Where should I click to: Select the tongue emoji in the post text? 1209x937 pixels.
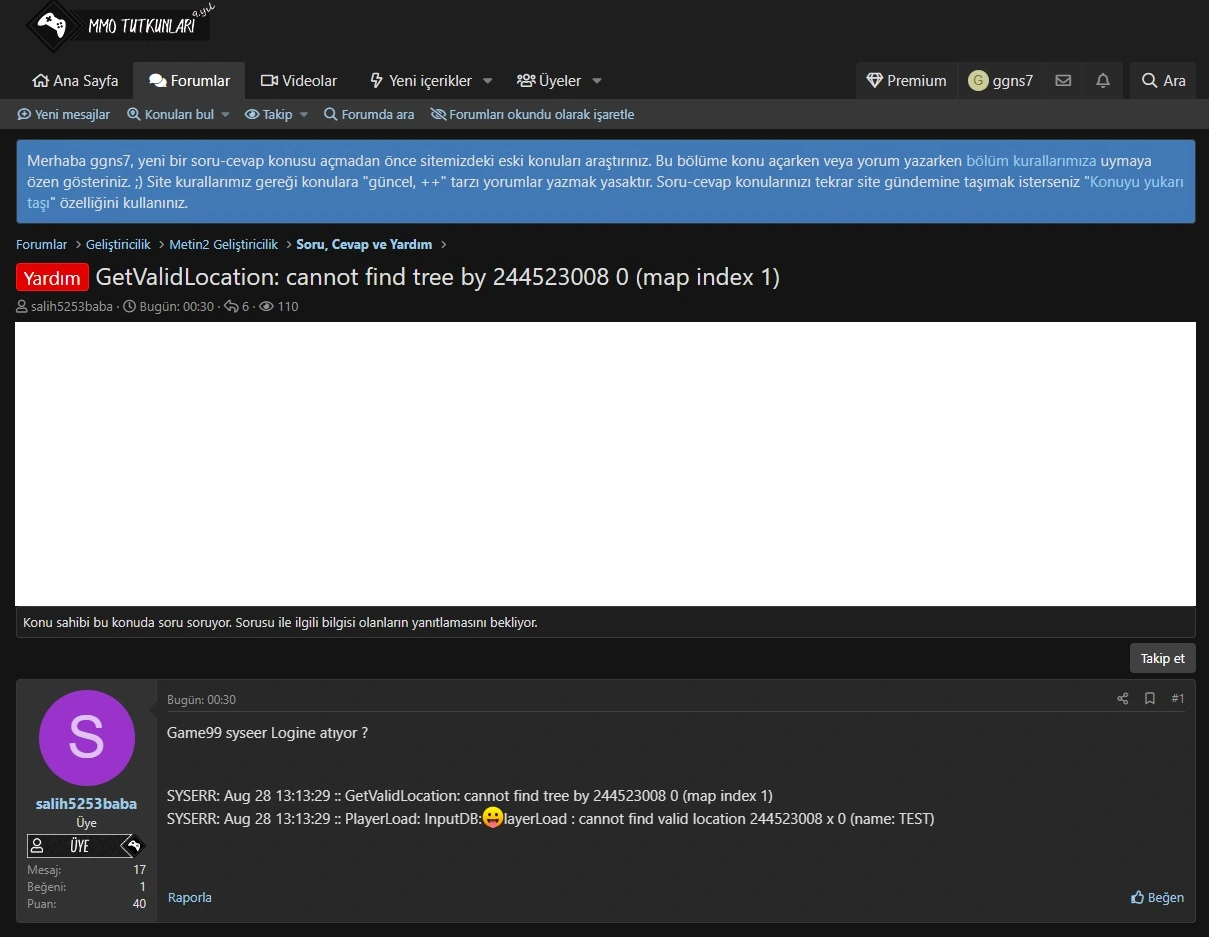(493, 818)
